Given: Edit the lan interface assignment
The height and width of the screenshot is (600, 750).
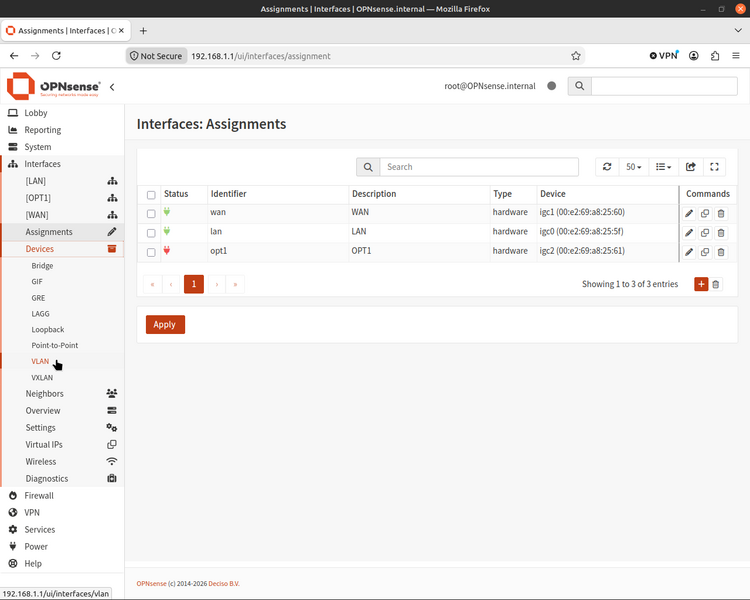Looking at the screenshot, I should (689, 233).
